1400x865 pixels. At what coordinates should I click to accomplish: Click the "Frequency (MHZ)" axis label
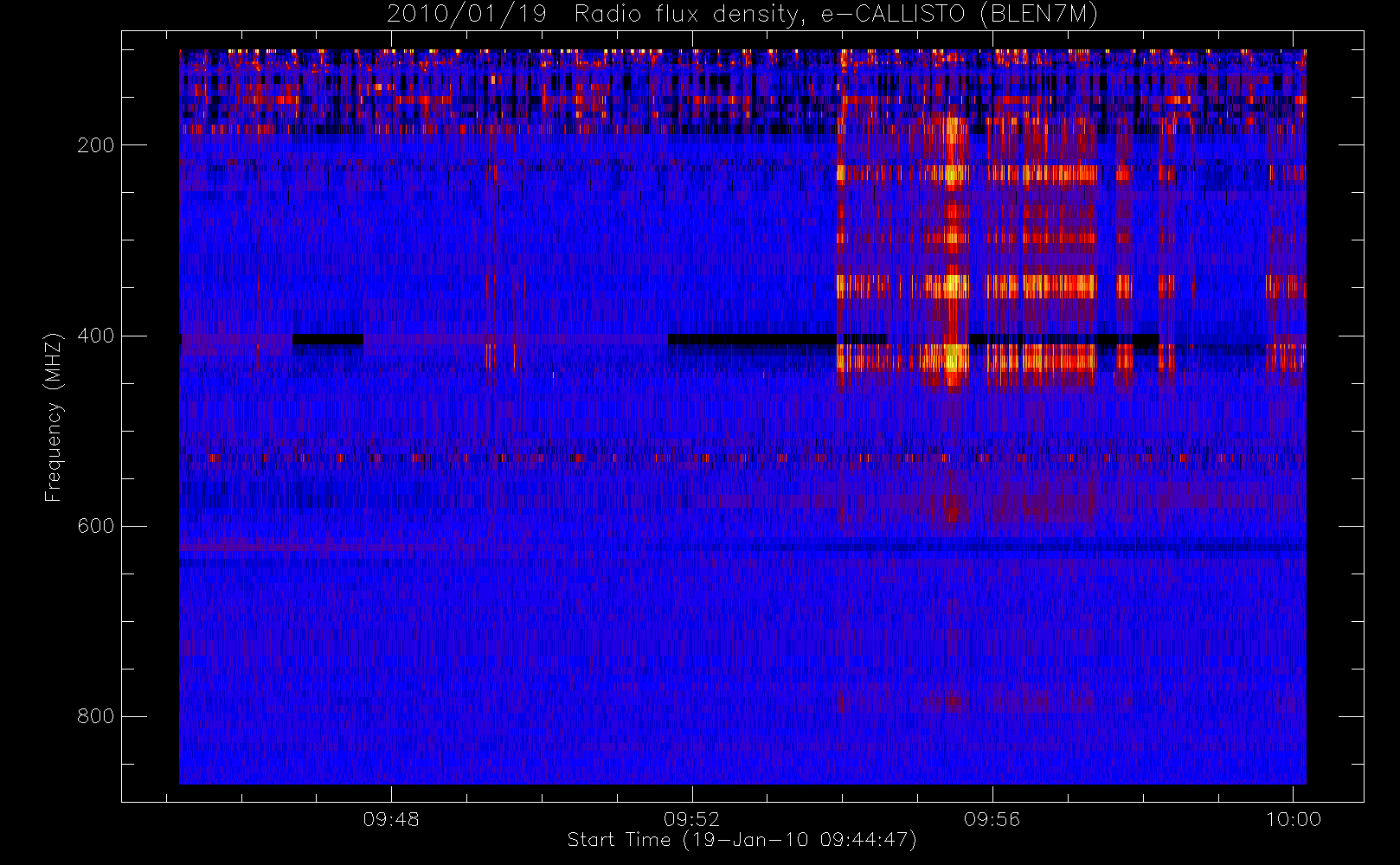54,417
